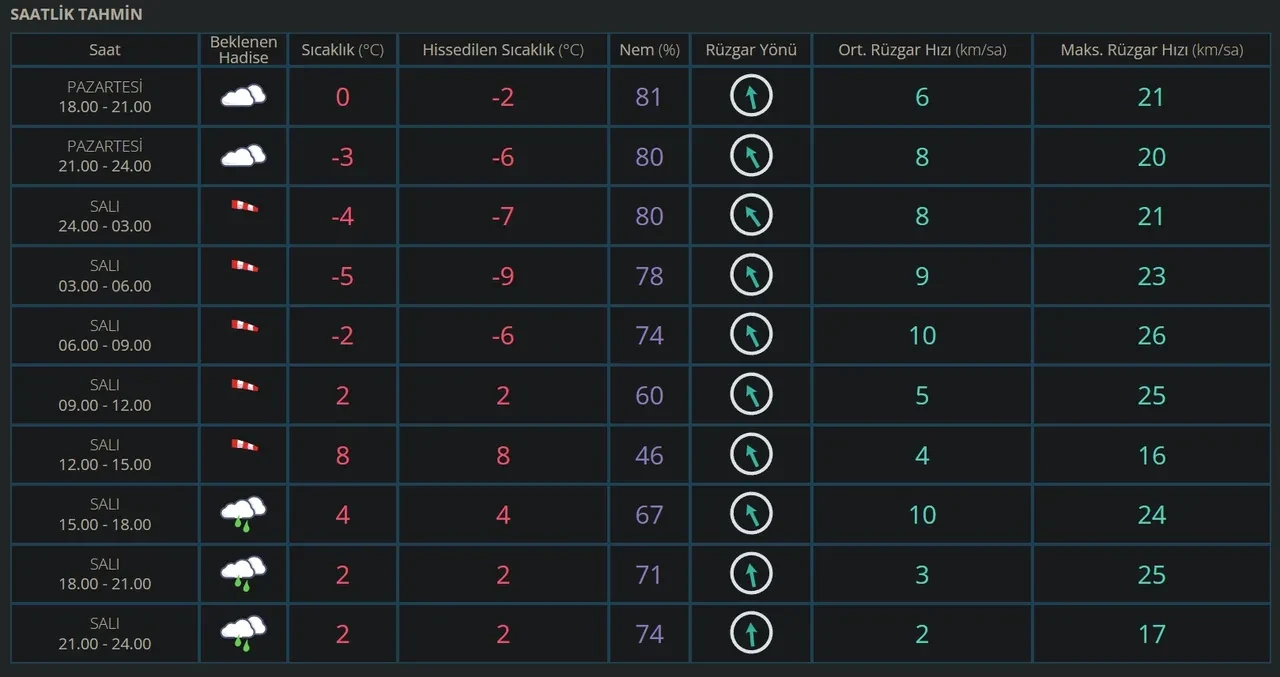Click the Rüzgar Yönü column header
This screenshot has width=1280, height=677.
[x=751, y=50]
